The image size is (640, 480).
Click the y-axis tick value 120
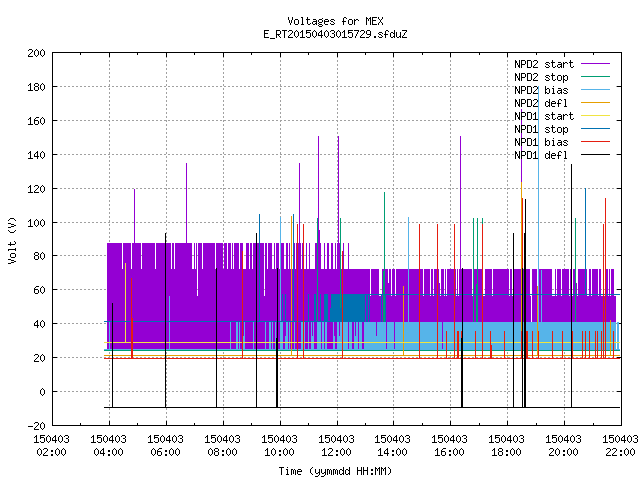tap(36, 189)
